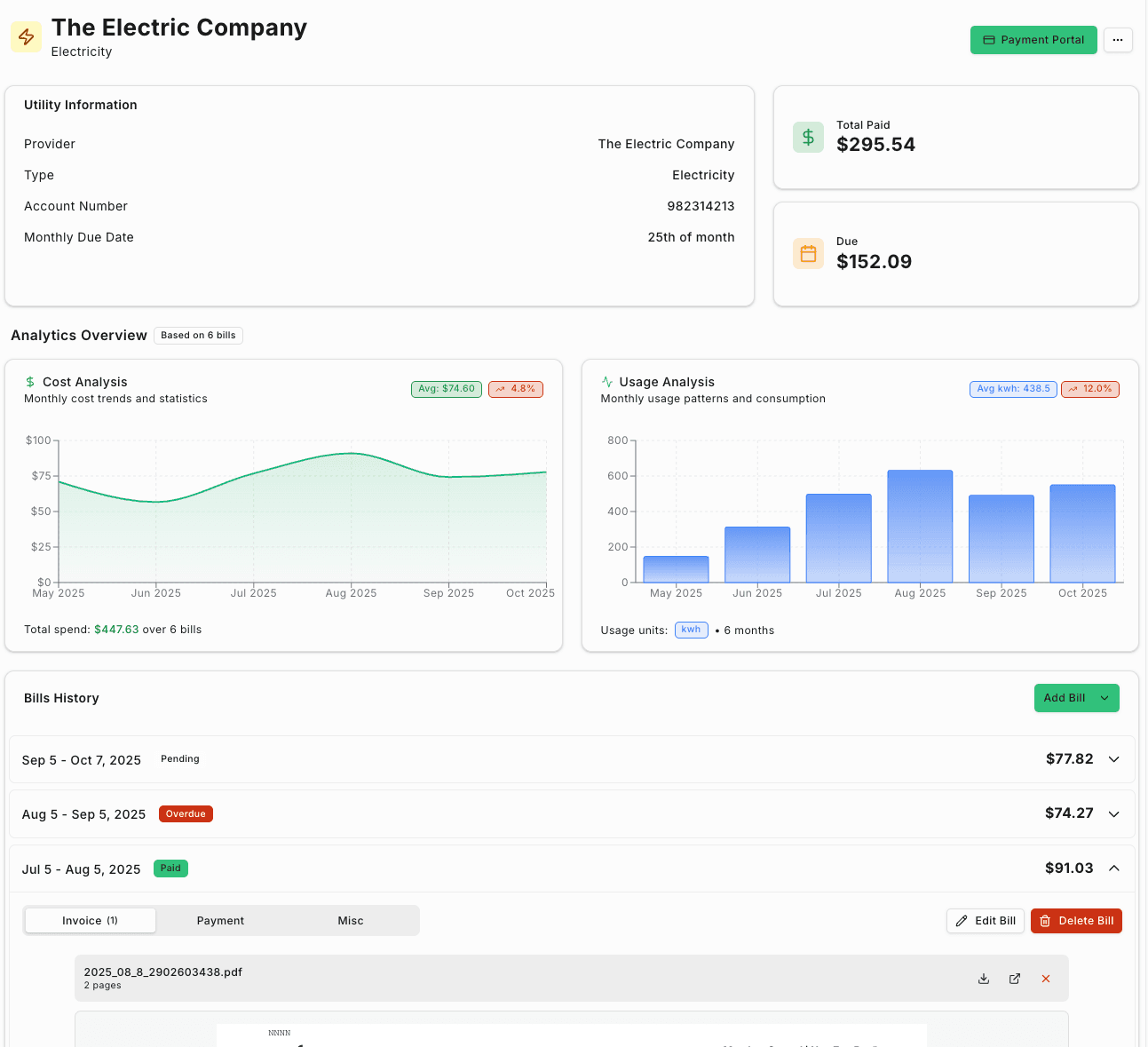
Task: Open the more options ellipsis menu
Action: coord(1118,40)
